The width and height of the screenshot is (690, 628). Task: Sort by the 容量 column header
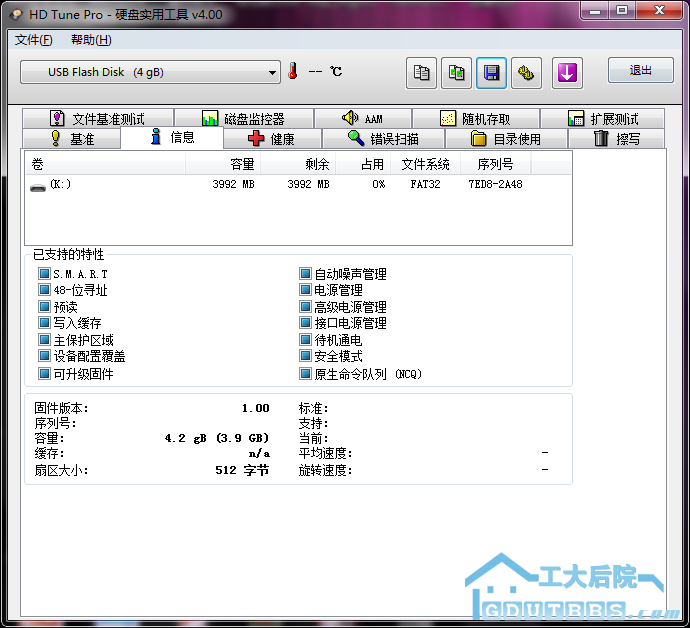(x=223, y=164)
